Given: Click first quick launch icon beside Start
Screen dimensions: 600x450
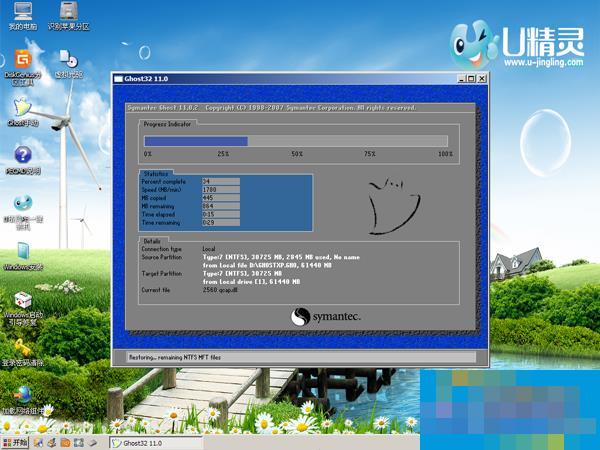Looking at the screenshot, I should [38, 443].
